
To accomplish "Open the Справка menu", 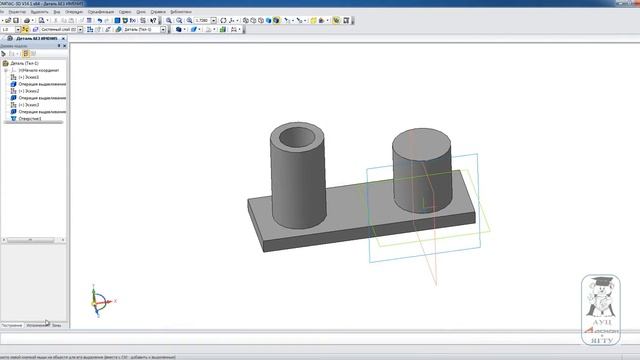I will [x=158, y=12].
